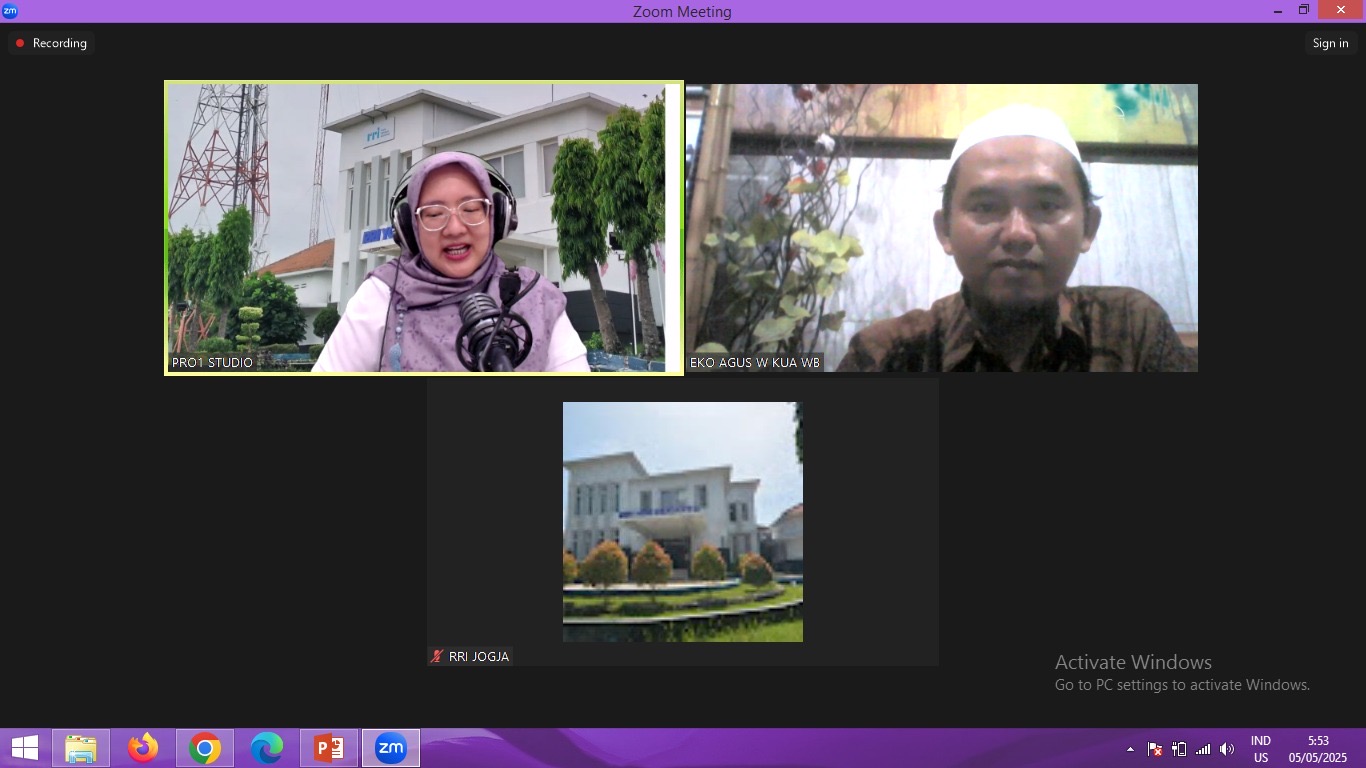Click the Zoom taskbar icon
This screenshot has width=1366, height=768.
pos(391,748)
